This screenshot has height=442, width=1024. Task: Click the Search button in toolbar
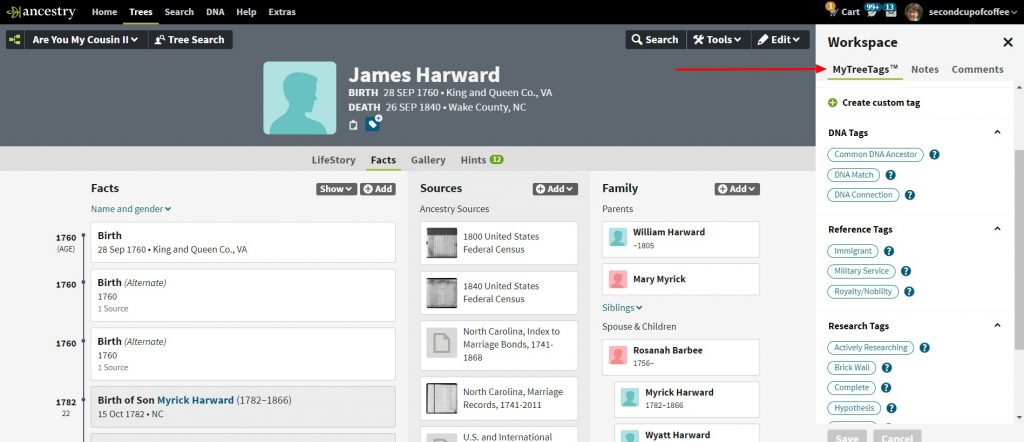pos(656,40)
